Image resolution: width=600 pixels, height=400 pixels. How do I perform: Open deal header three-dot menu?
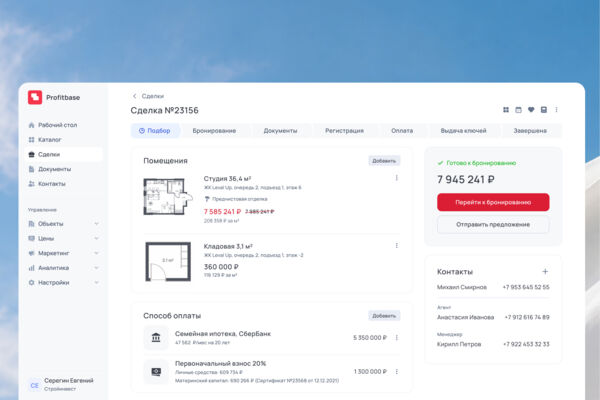tap(556, 110)
